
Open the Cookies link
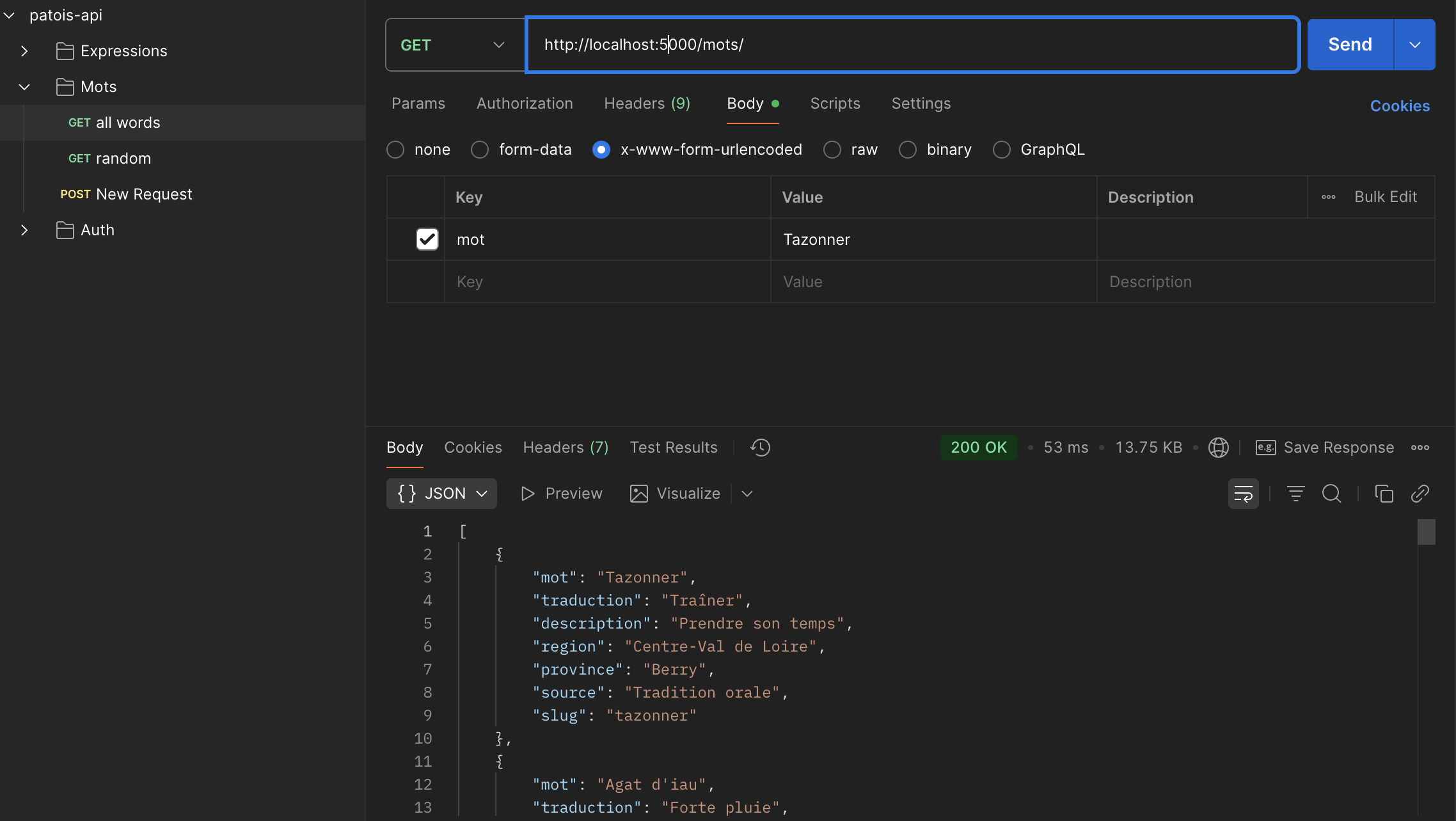point(1399,106)
